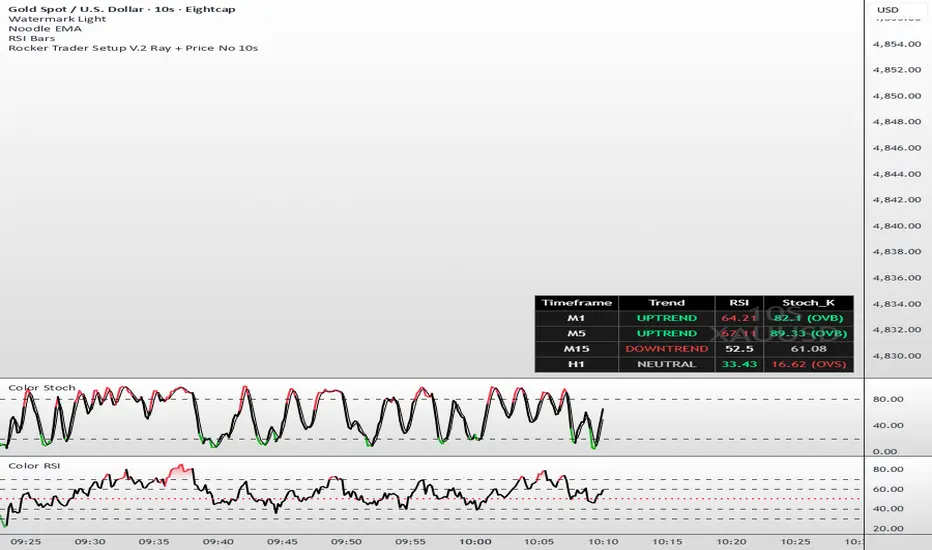Select the RSI Bars indicator label
932x550 pixels.
32,38
